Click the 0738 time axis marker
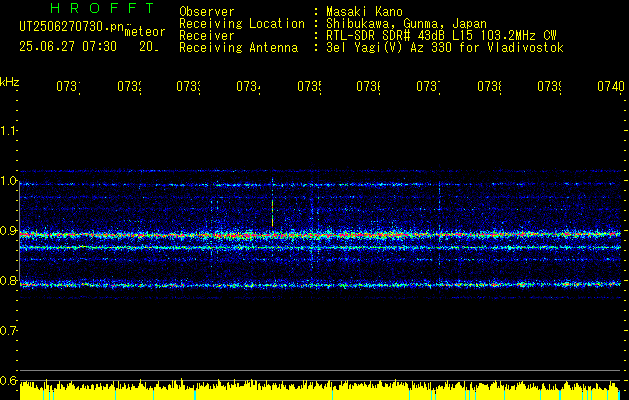The image size is (629, 400). click(489, 86)
